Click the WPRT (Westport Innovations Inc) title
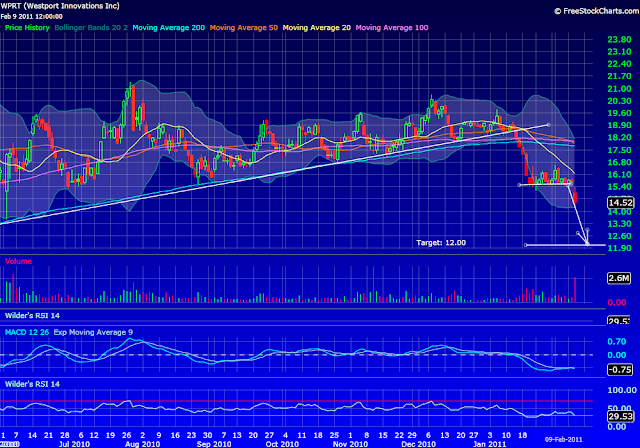 coord(60,6)
